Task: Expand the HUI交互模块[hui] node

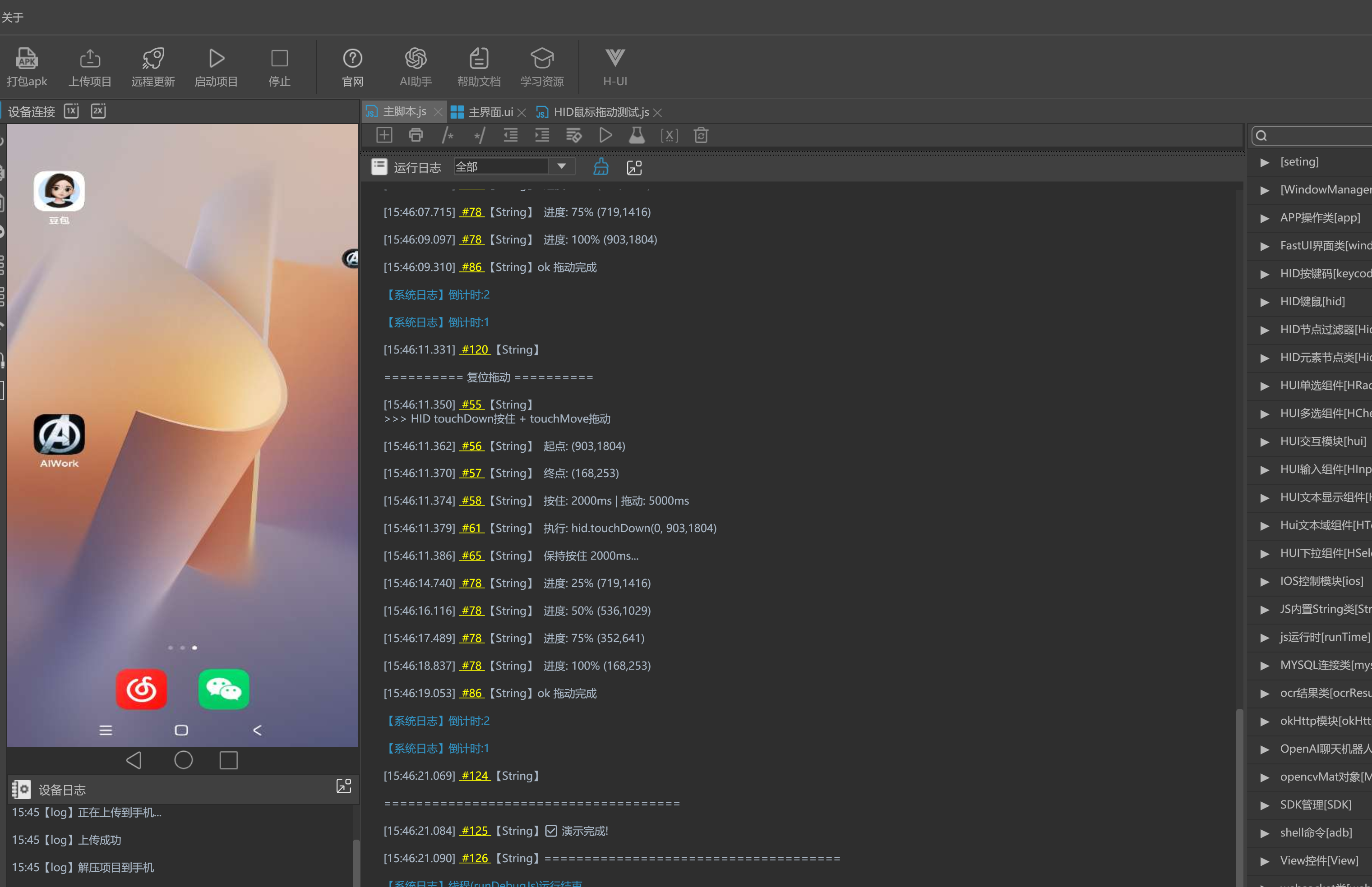Action: (1264, 442)
